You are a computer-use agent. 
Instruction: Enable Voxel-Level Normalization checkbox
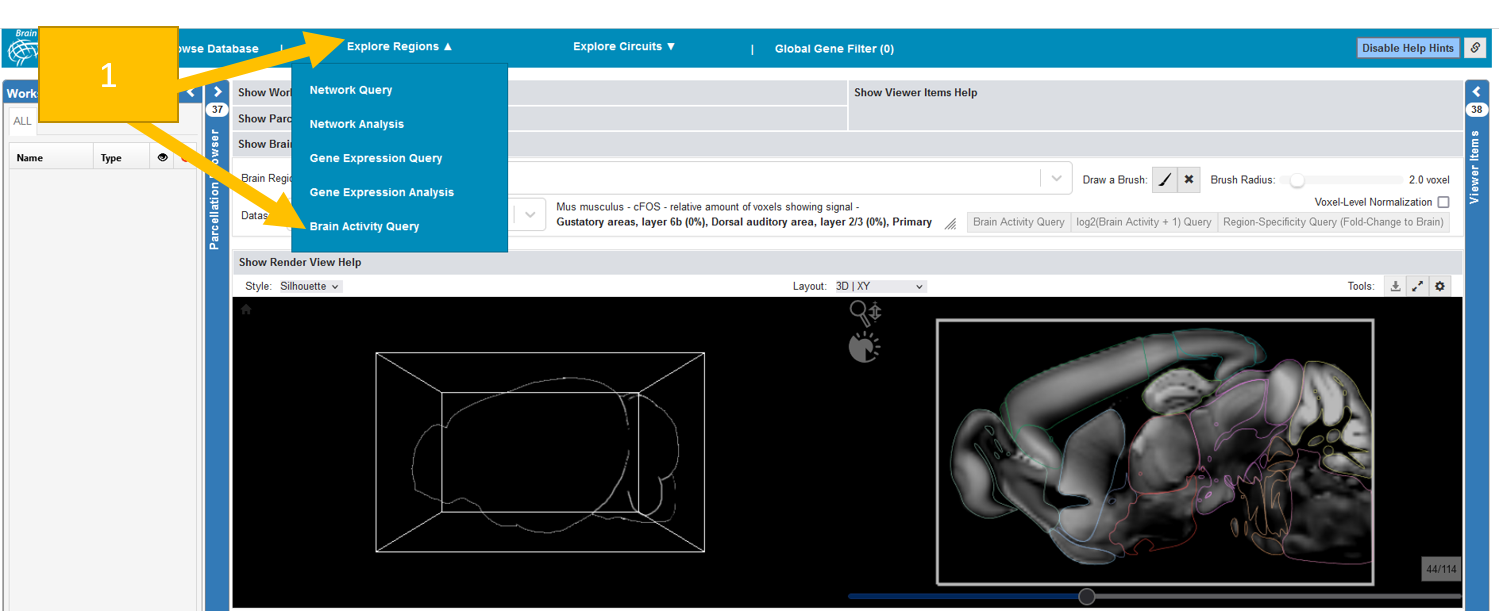point(1443,202)
